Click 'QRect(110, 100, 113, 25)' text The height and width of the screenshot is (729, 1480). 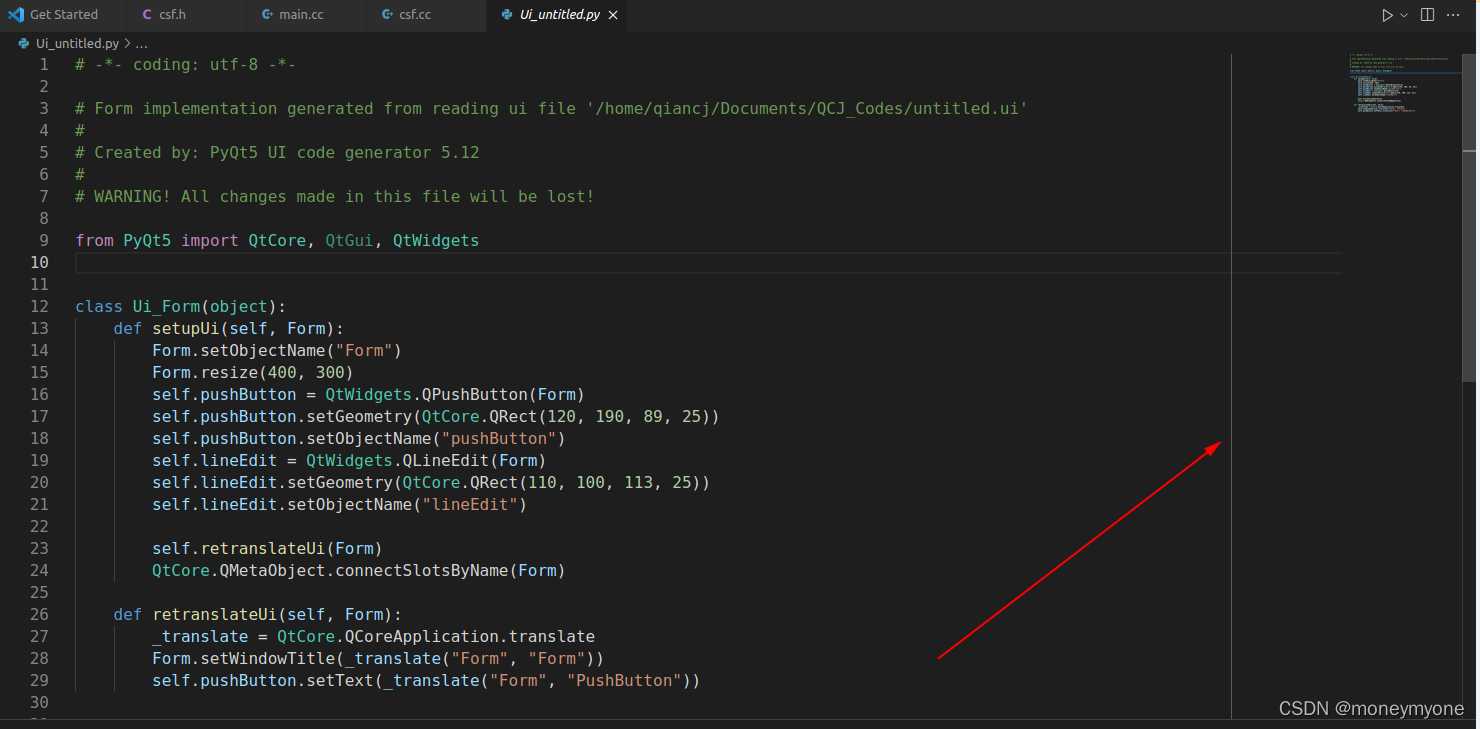point(585,483)
